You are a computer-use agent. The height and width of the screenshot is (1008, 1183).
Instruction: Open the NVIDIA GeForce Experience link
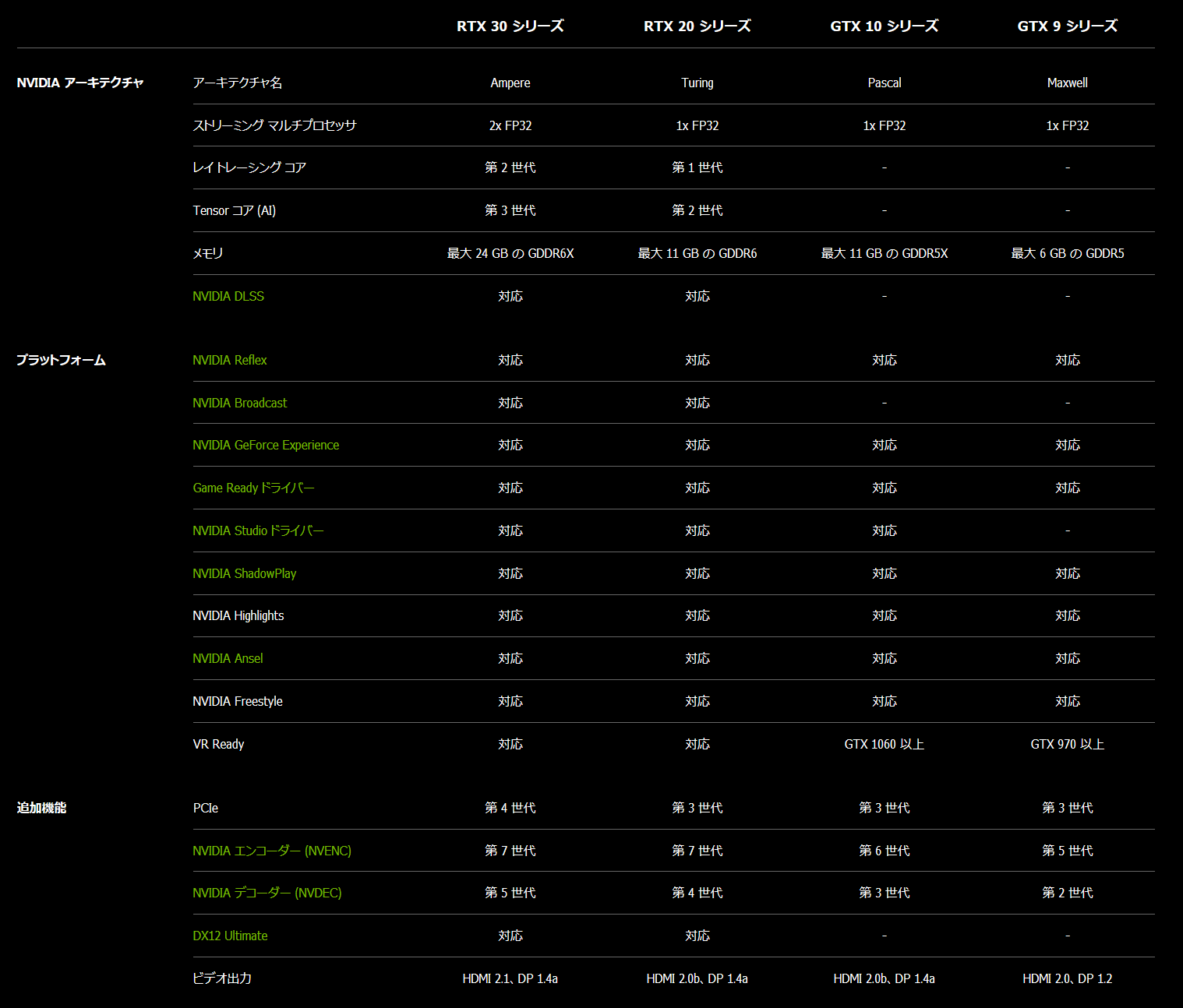(x=266, y=445)
